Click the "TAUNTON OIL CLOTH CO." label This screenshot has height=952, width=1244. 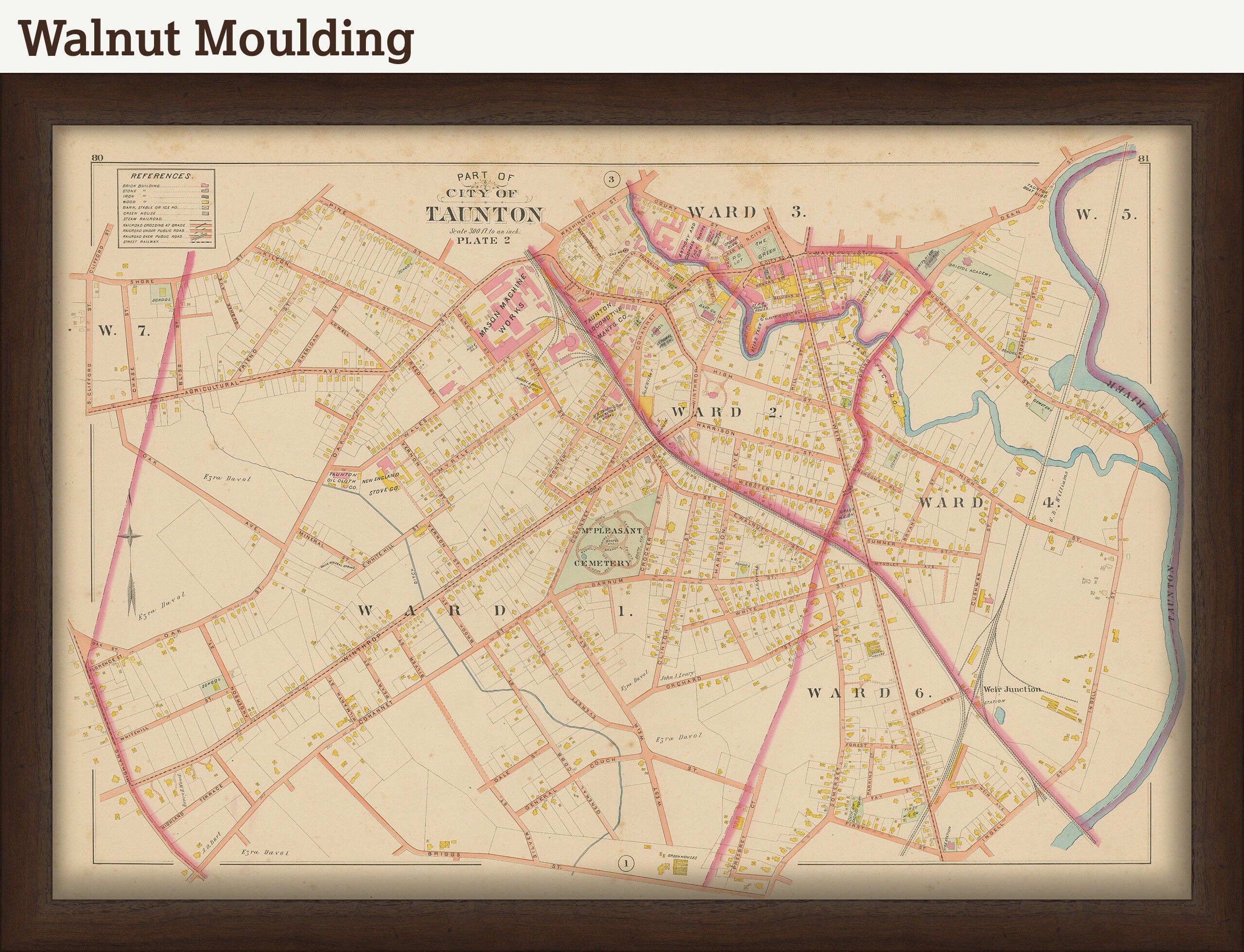(343, 480)
